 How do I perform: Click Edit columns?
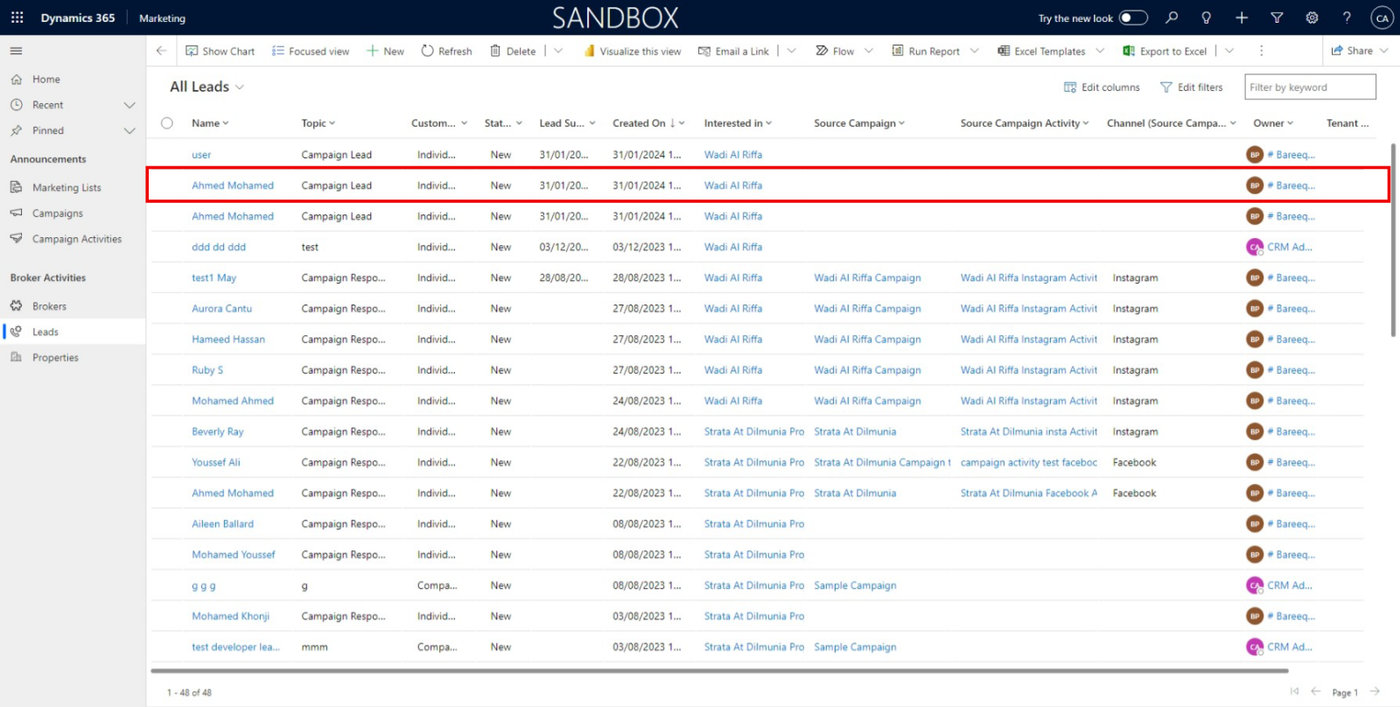(x=1101, y=87)
